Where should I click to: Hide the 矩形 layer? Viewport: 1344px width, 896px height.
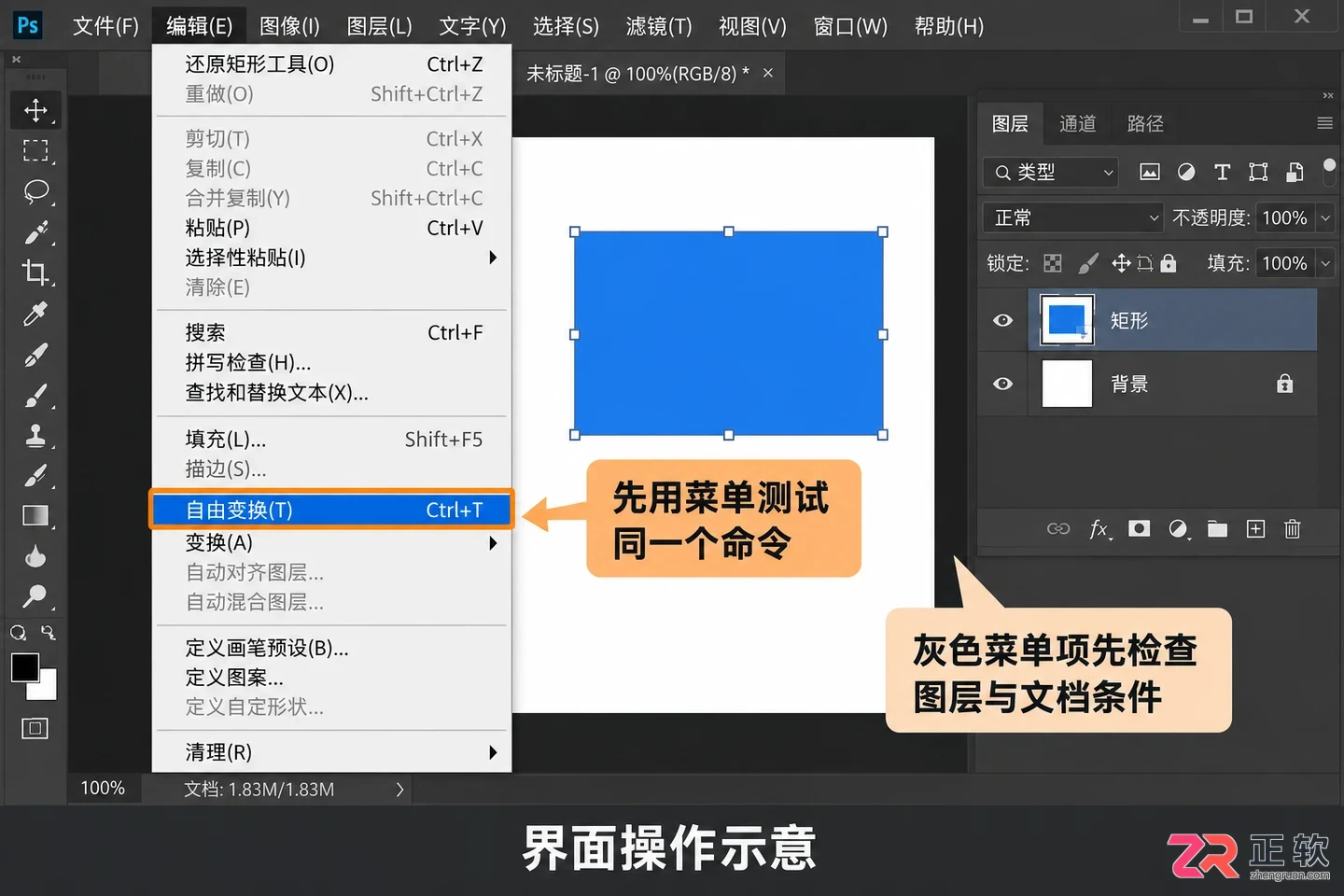click(x=1003, y=320)
